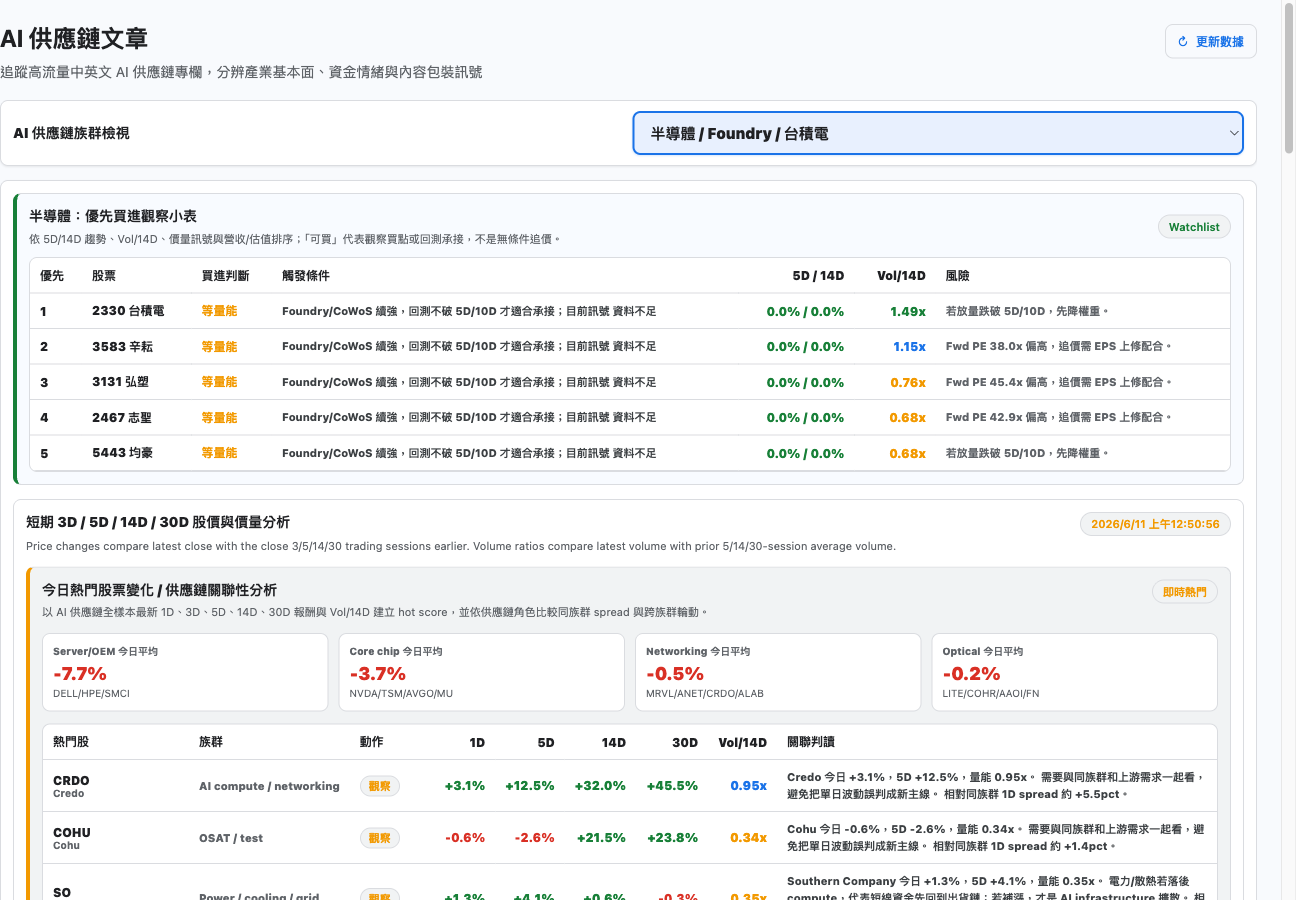Image resolution: width=1296 pixels, height=900 pixels.
Task: Click stock 2467 志聖
Action: coord(121,418)
